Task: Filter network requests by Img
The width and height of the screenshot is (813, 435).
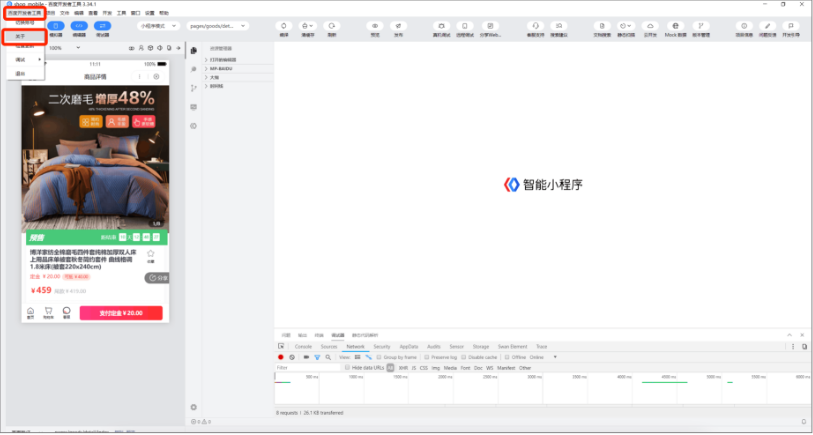Action: click(436, 368)
